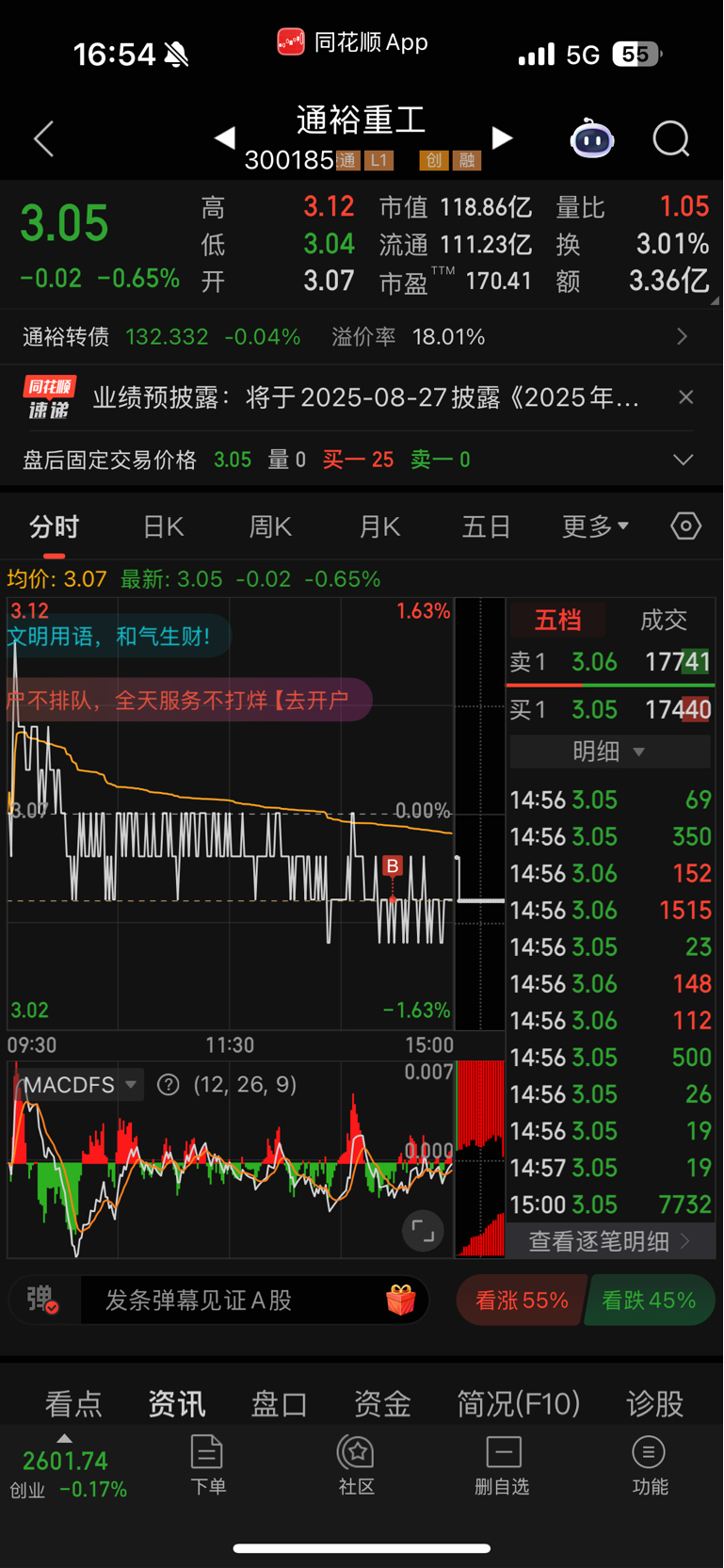Screen dimensions: 724x1568
Task: Click the red B buy marker
Action: pyautogui.click(x=393, y=865)
